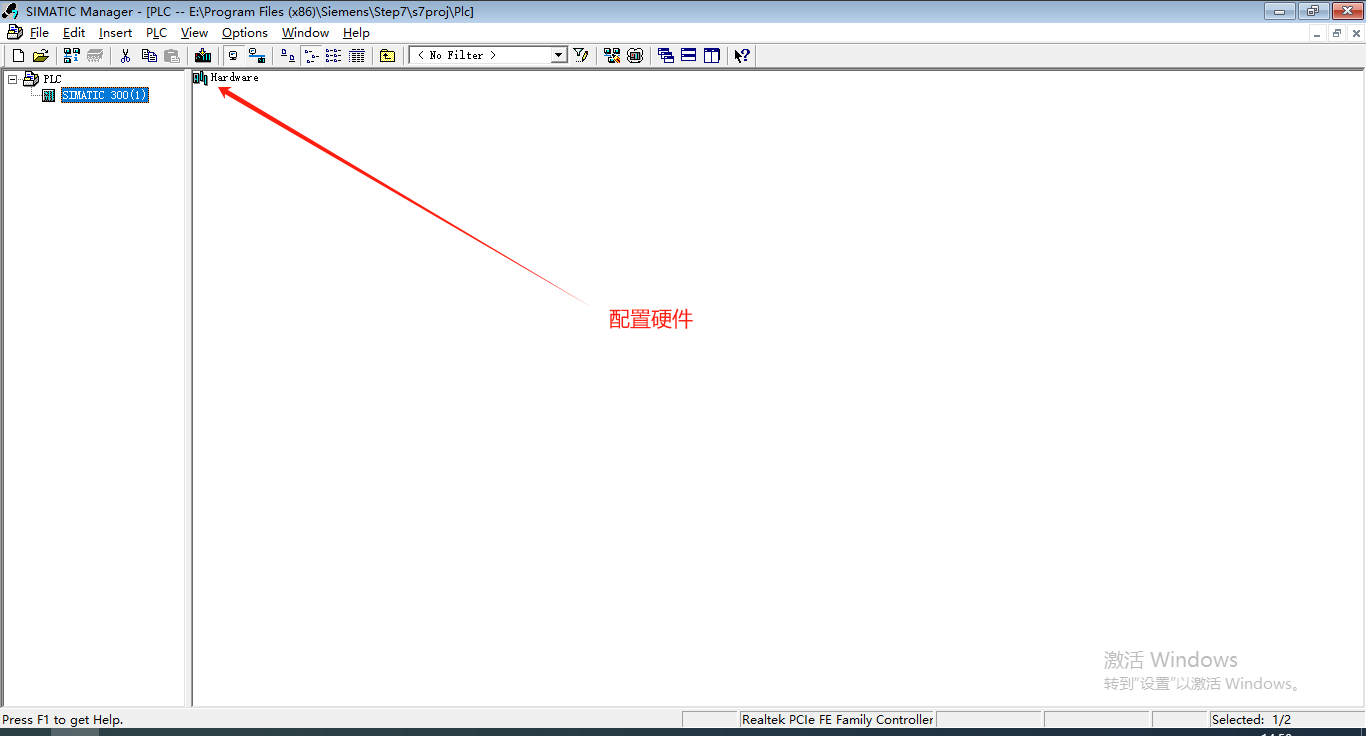Click the Filter funnel edit icon

click(580, 56)
